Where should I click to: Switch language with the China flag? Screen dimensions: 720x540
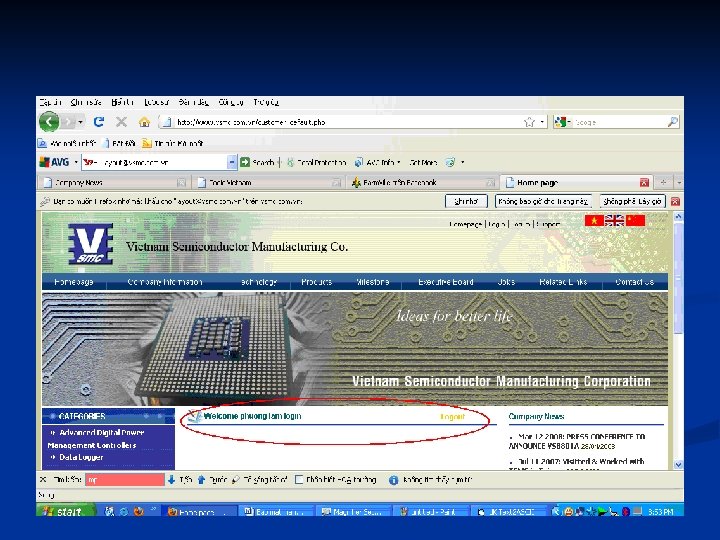636,221
